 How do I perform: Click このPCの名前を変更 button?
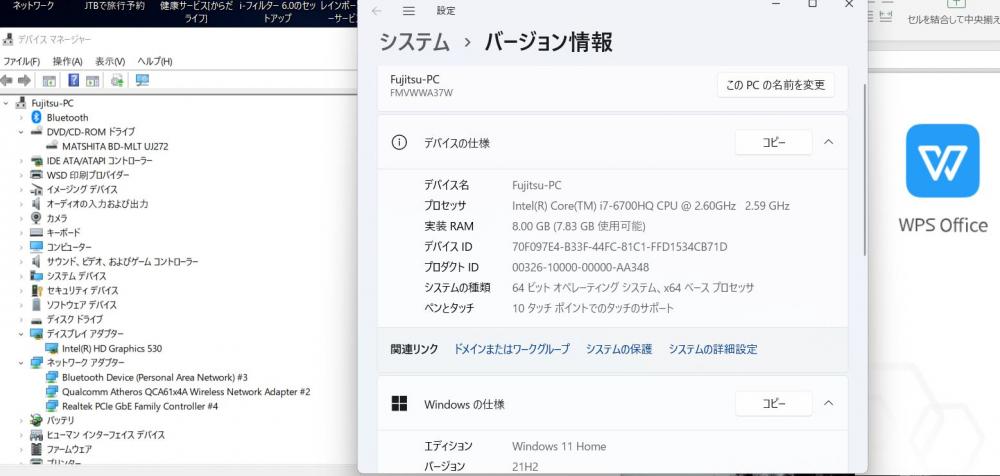tap(776, 85)
